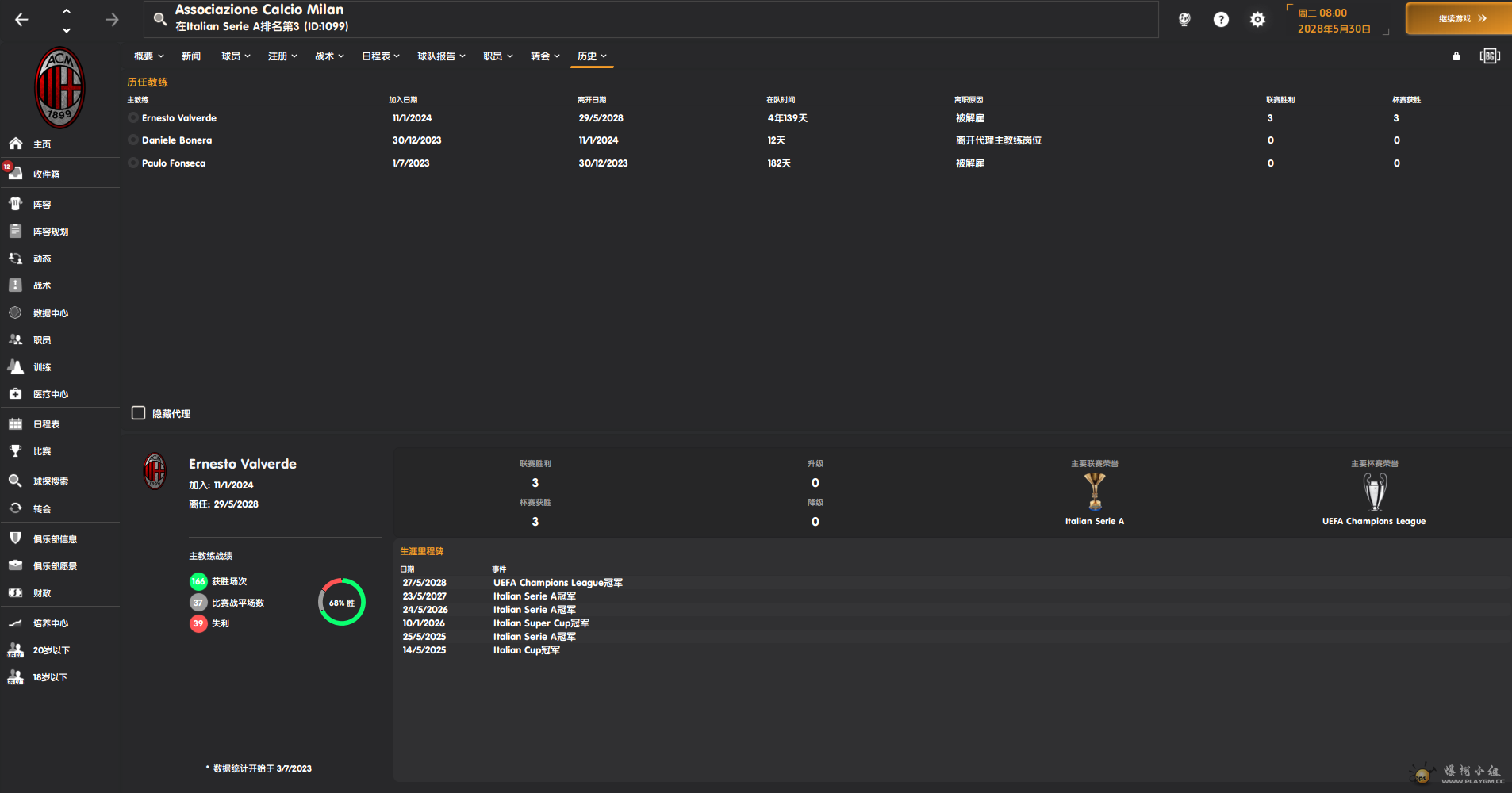The height and width of the screenshot is (793, 1512).
Task: Click Ernesto Valverde name in coach list
Action: click(179, 118)
